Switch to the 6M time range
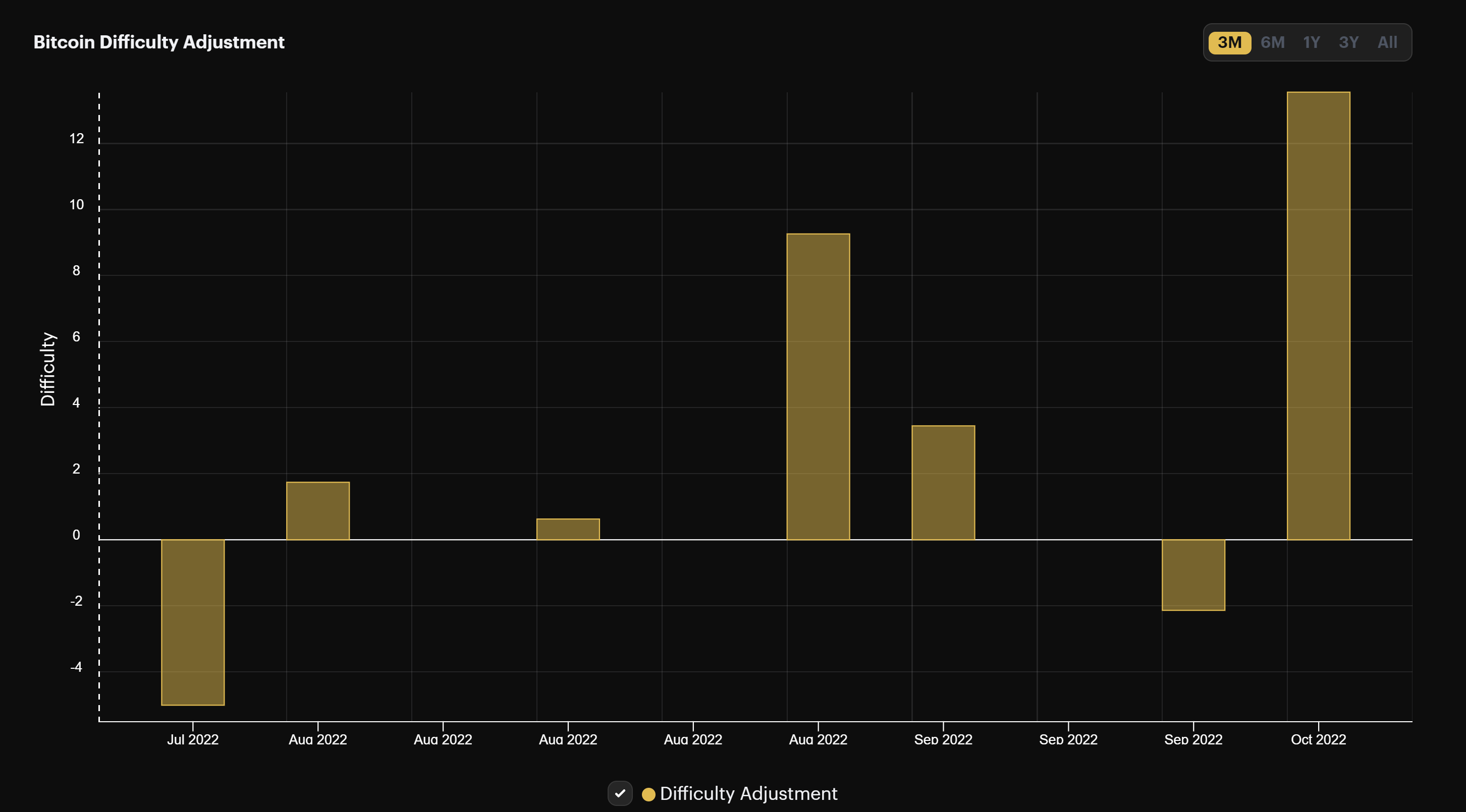 pos(1273,42)
